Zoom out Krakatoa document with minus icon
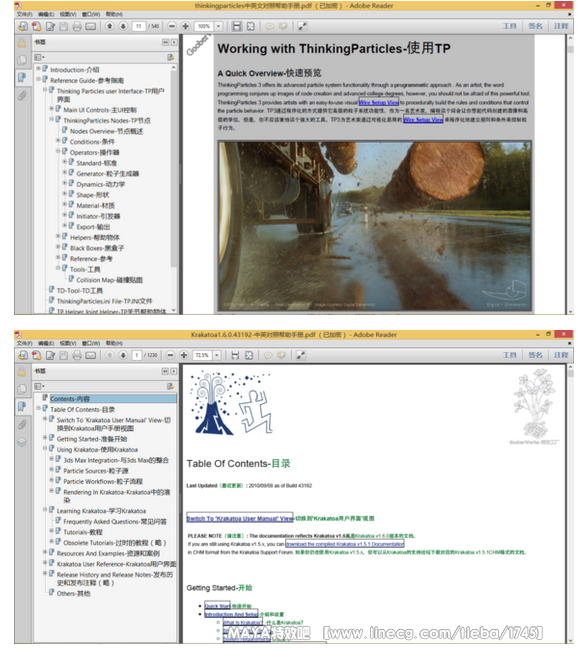The height and width of the screenshot is (650, 577). point(170,355)
